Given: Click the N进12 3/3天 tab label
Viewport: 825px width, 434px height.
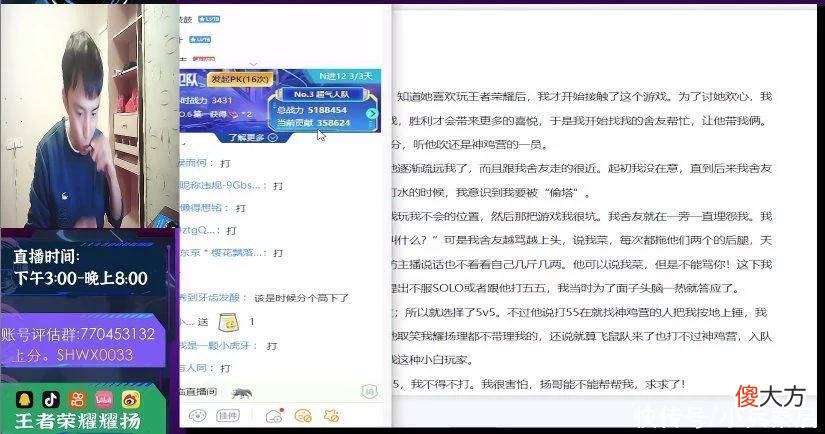Looking at the screenshot, I should coord(346,76).
